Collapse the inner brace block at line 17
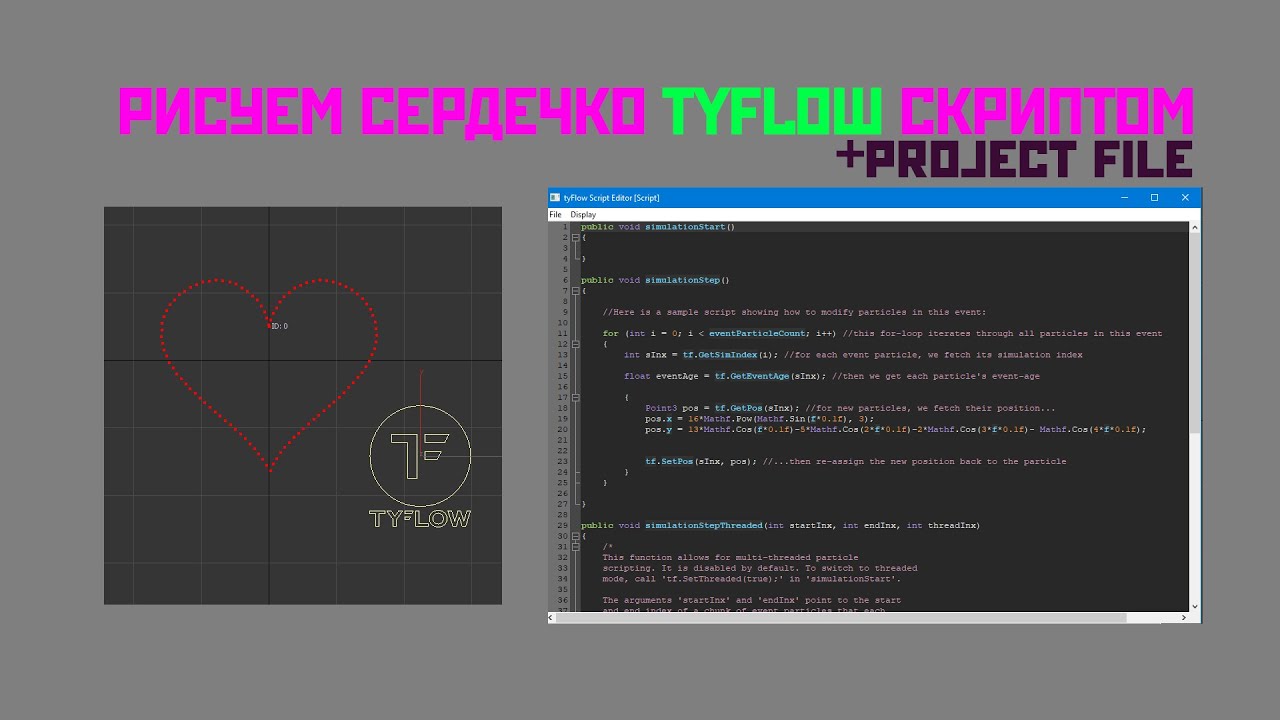This screenshot has width=1280, height=720. point(575,397)
